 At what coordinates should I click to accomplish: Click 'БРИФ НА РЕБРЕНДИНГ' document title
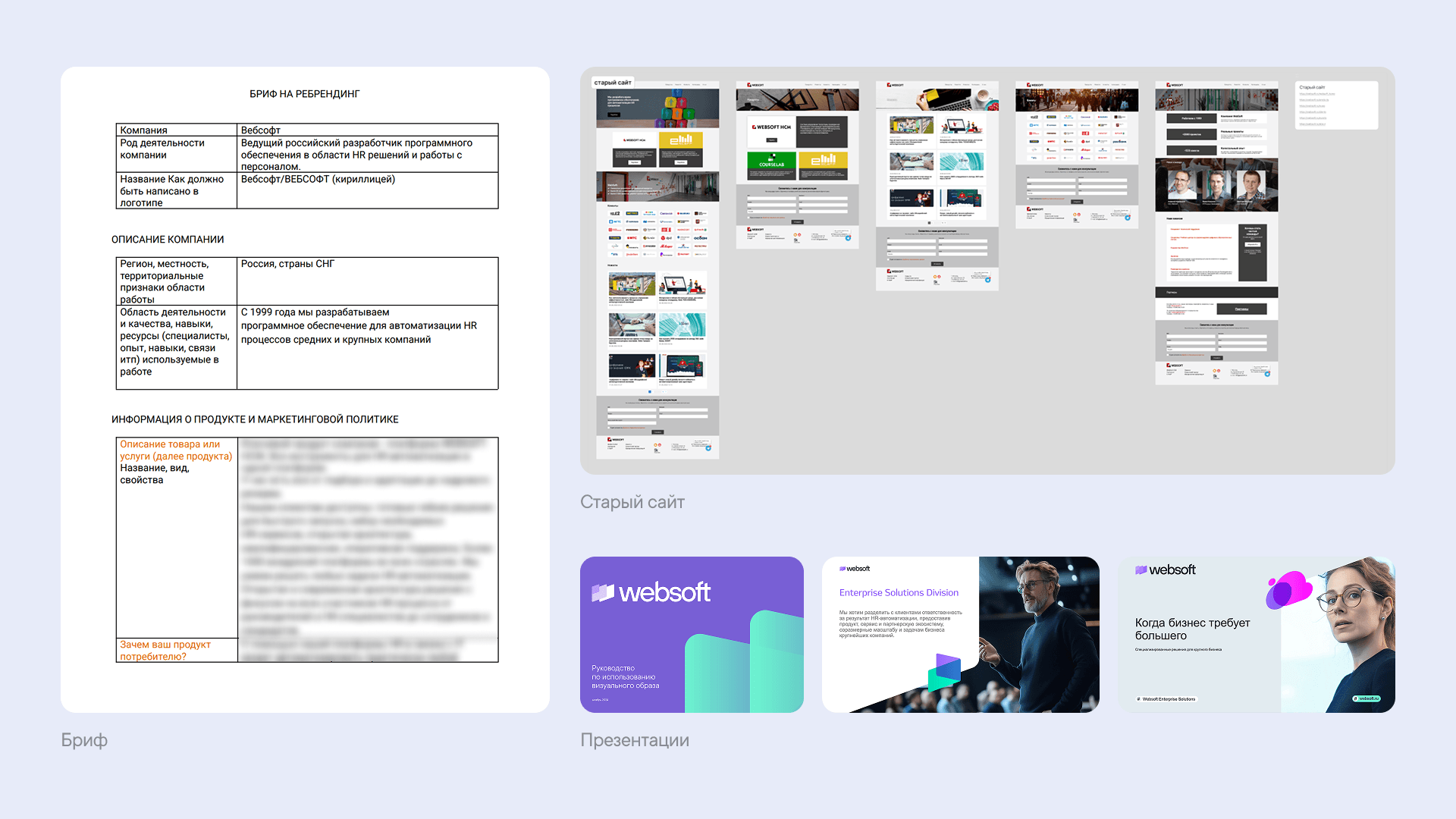tap(305, 94)
